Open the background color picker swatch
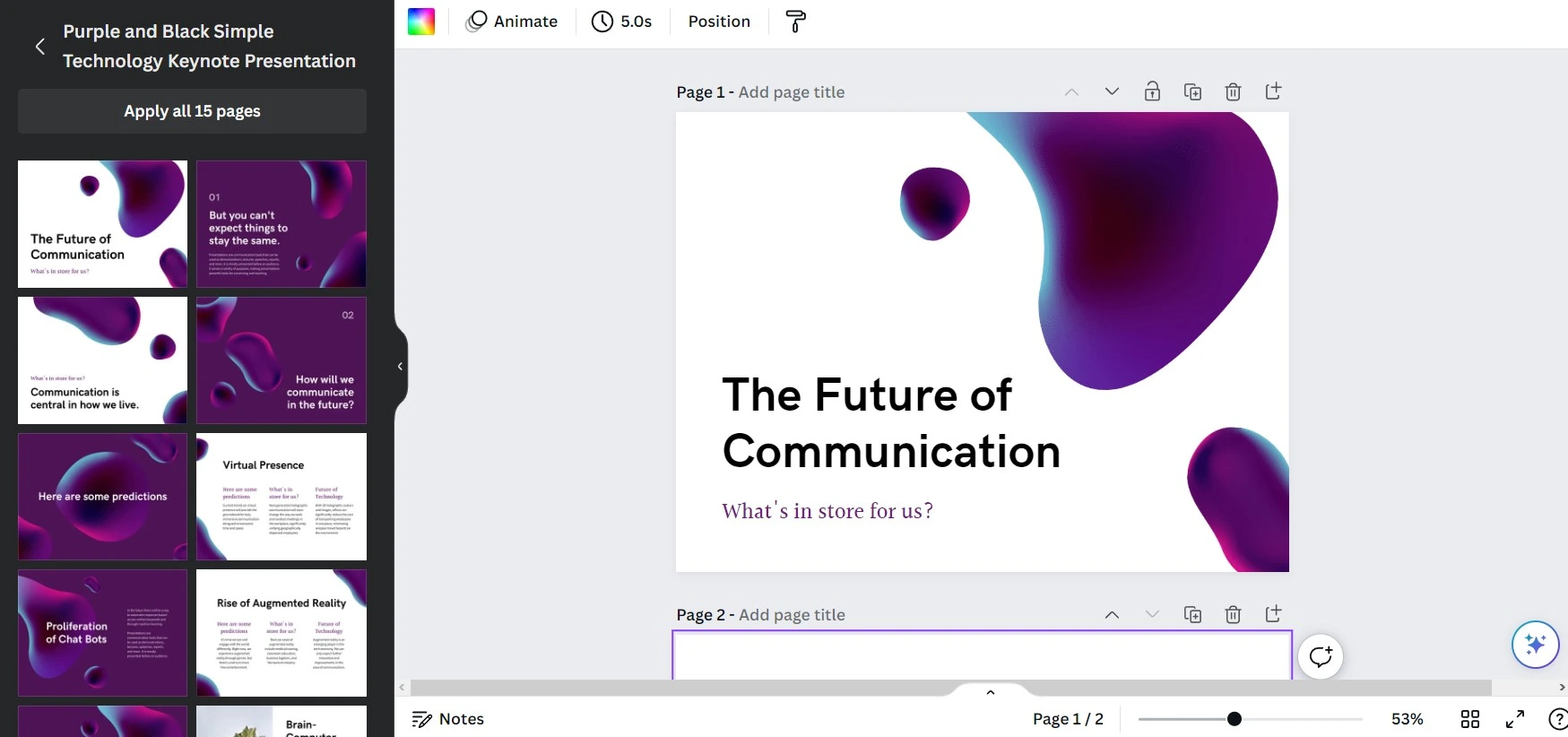1568x737 pixels. (421, 22)
